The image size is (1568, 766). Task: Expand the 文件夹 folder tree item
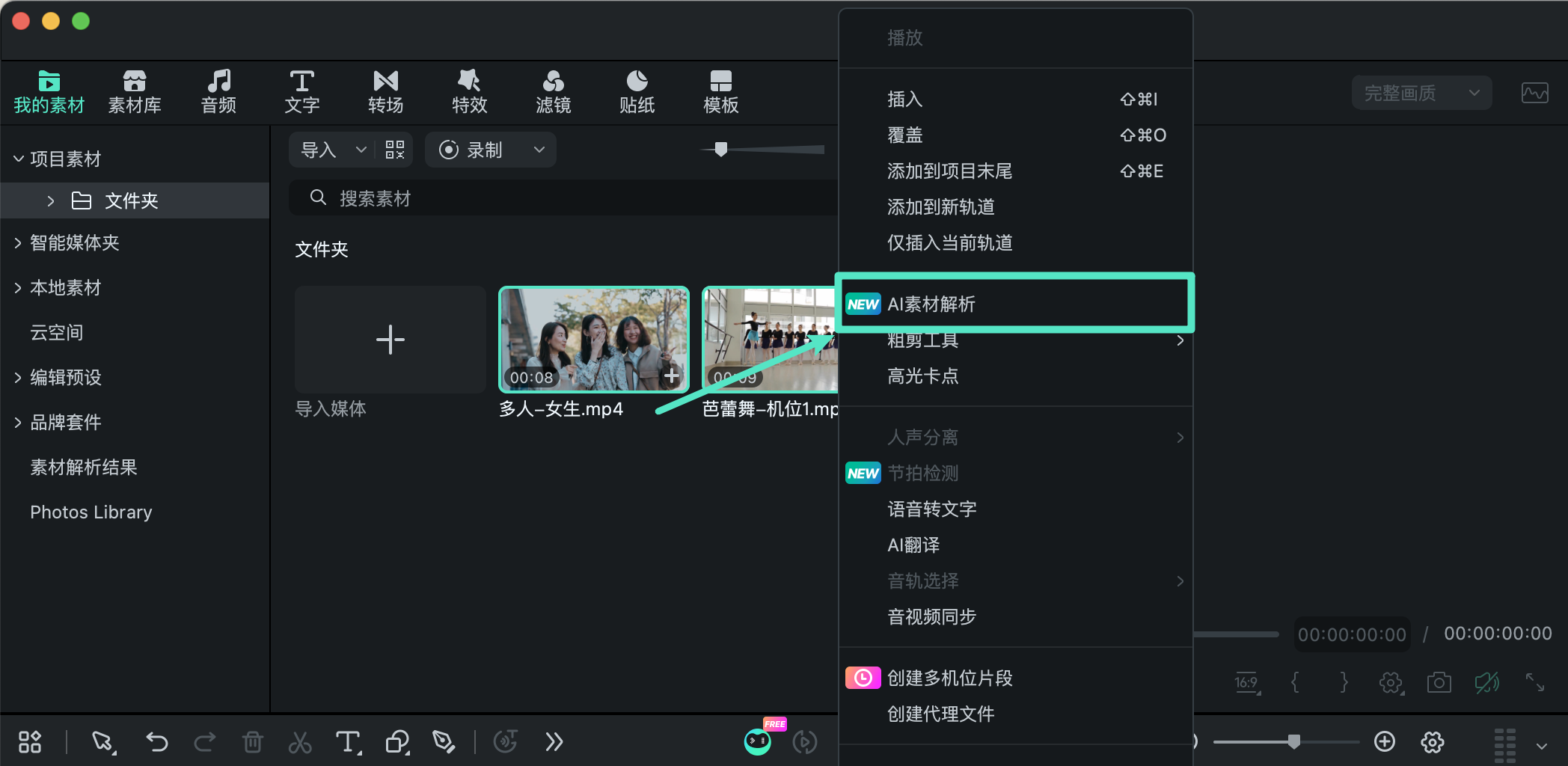pyautogui.click(x=51, y=200)
